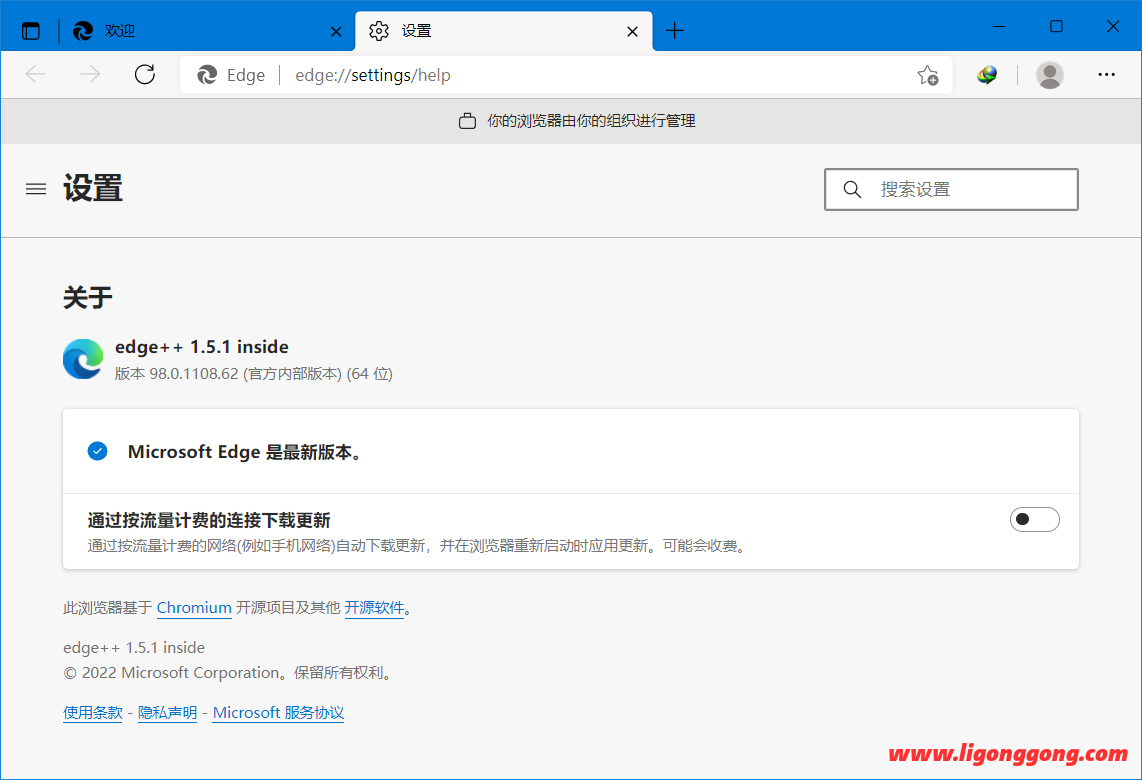Select the 设置 tab

(503, 31)
